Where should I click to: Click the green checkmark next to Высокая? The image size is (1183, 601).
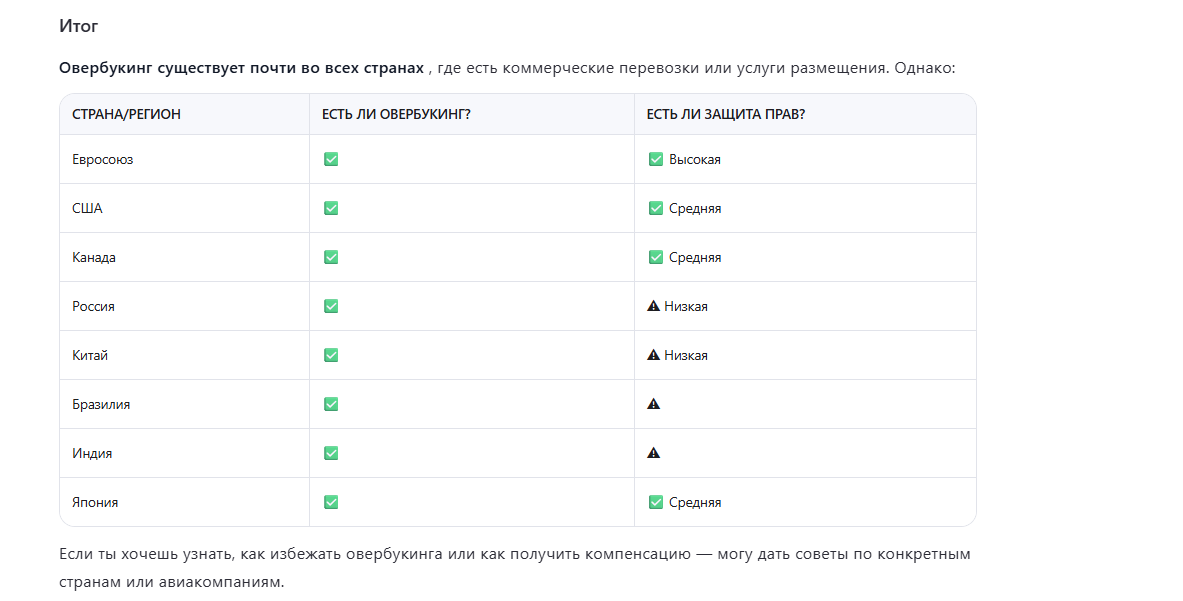coord(656,159)
